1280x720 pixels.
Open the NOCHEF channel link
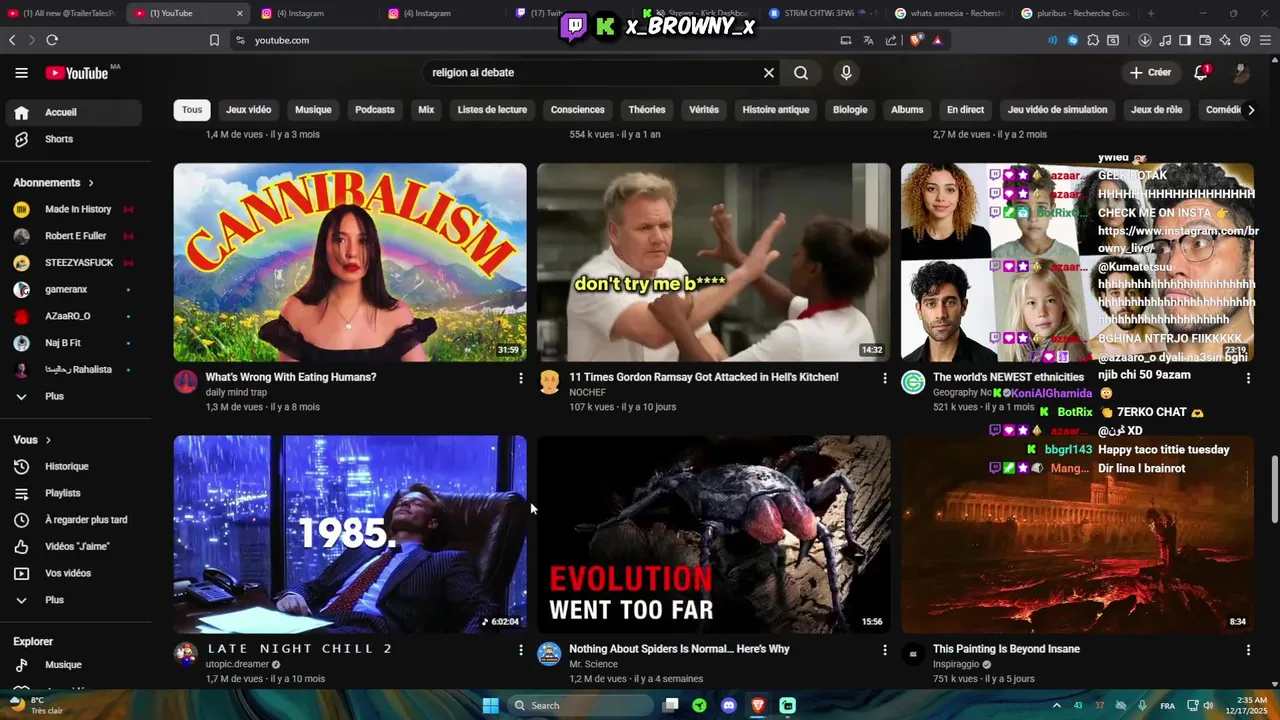[x=587, y=392]
